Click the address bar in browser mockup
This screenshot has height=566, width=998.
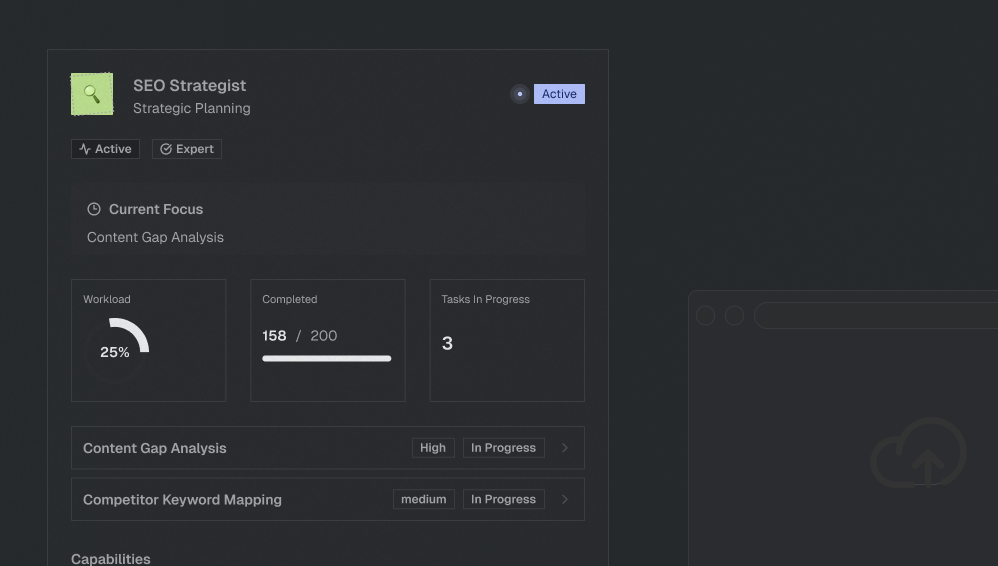point(876,316)
